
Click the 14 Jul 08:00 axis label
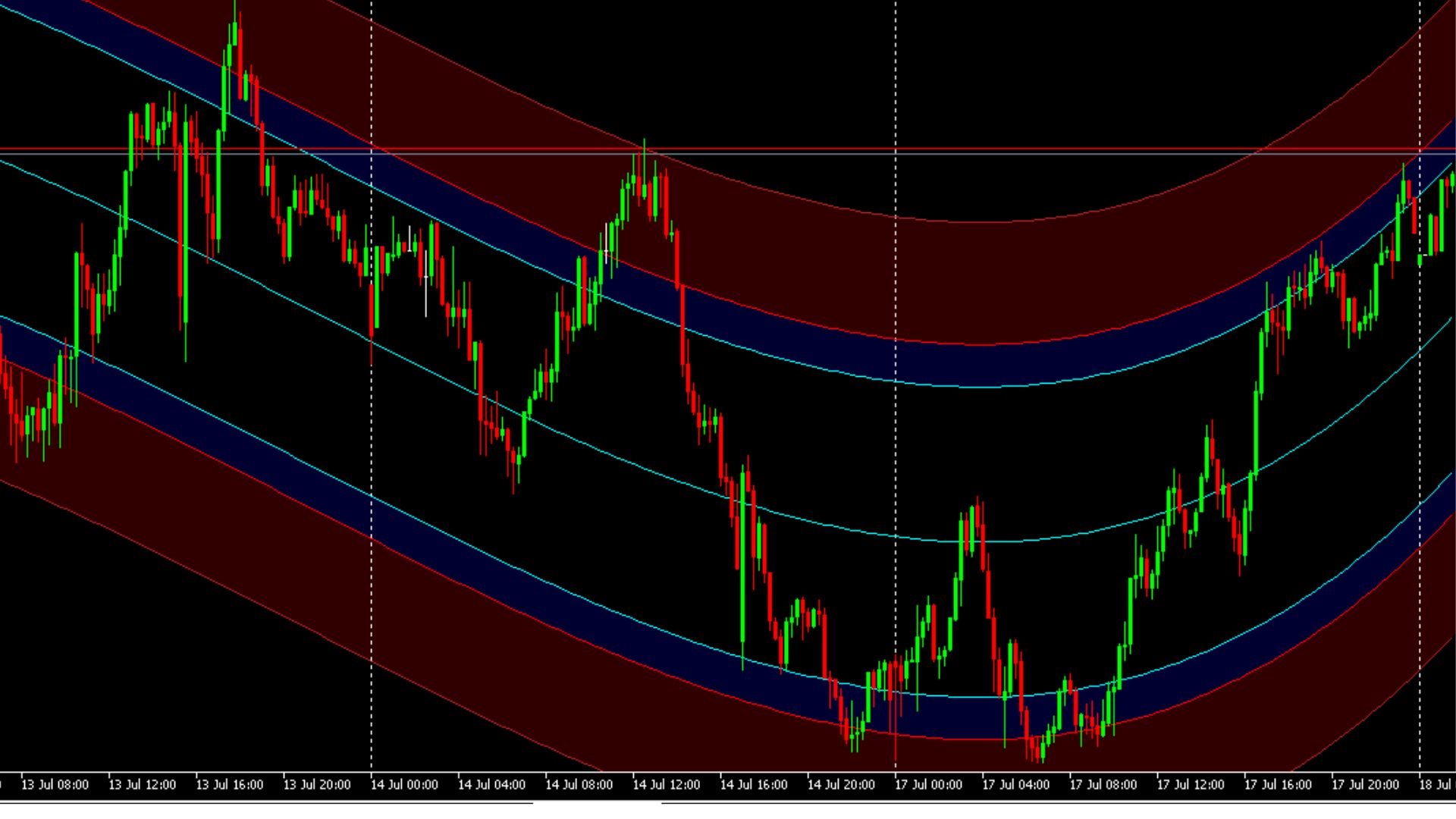point(580,785)
